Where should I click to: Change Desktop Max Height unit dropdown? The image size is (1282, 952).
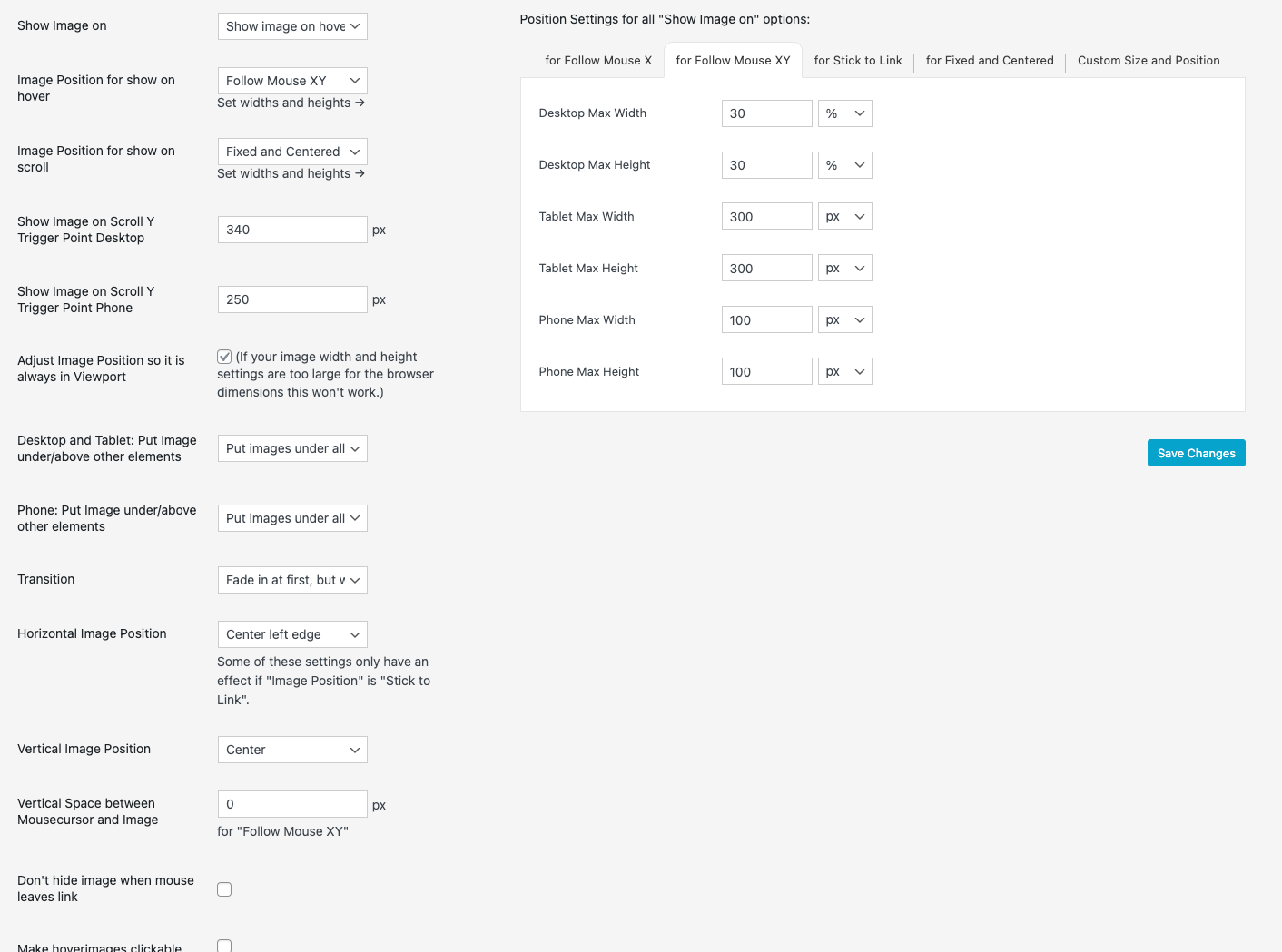tap(844, 165)
